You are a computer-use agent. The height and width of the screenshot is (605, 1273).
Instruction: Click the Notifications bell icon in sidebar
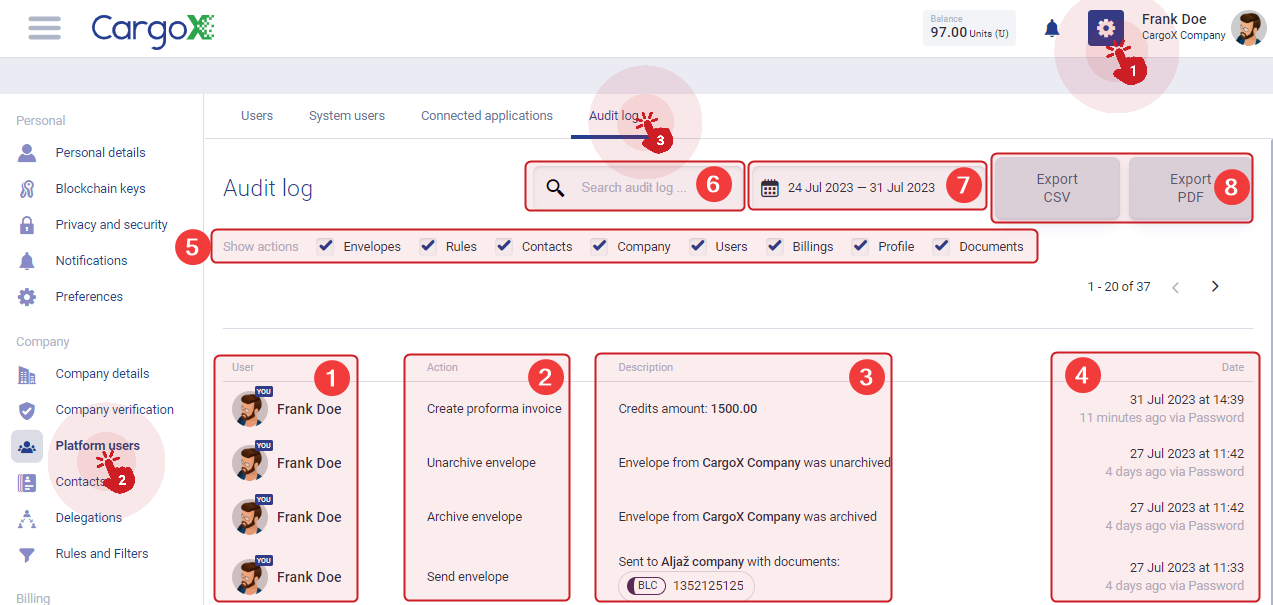(27, 260)
